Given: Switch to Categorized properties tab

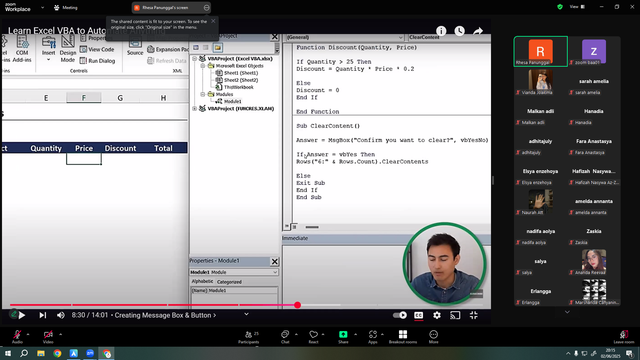Looking at the screenshot, I should (229, 282).
